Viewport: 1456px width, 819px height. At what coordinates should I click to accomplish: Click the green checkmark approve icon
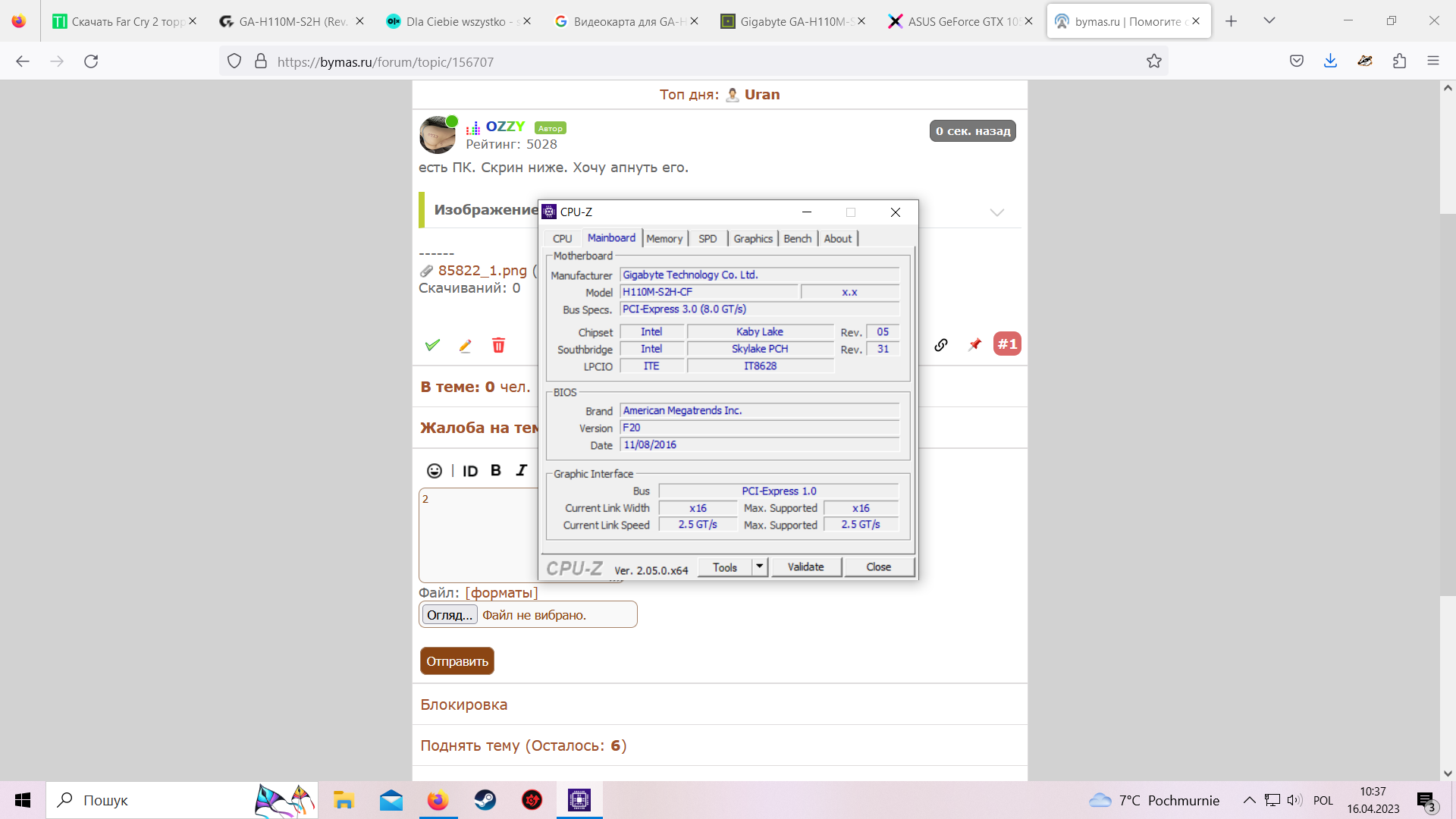pos(432,345)
